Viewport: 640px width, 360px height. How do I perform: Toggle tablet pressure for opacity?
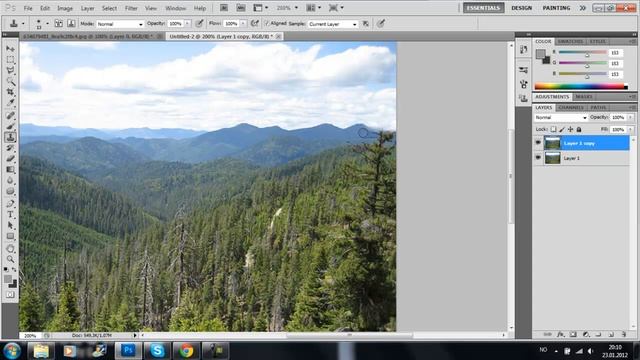pyautogui.click(x=199, y=24)
